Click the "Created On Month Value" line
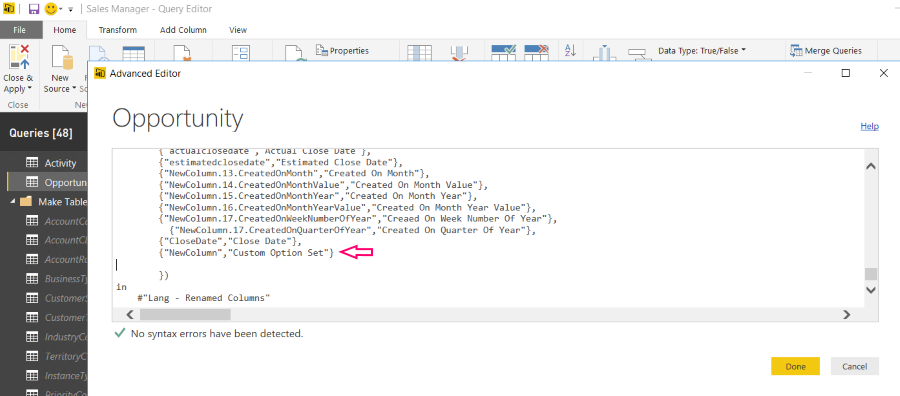 [x=324, y=185]
